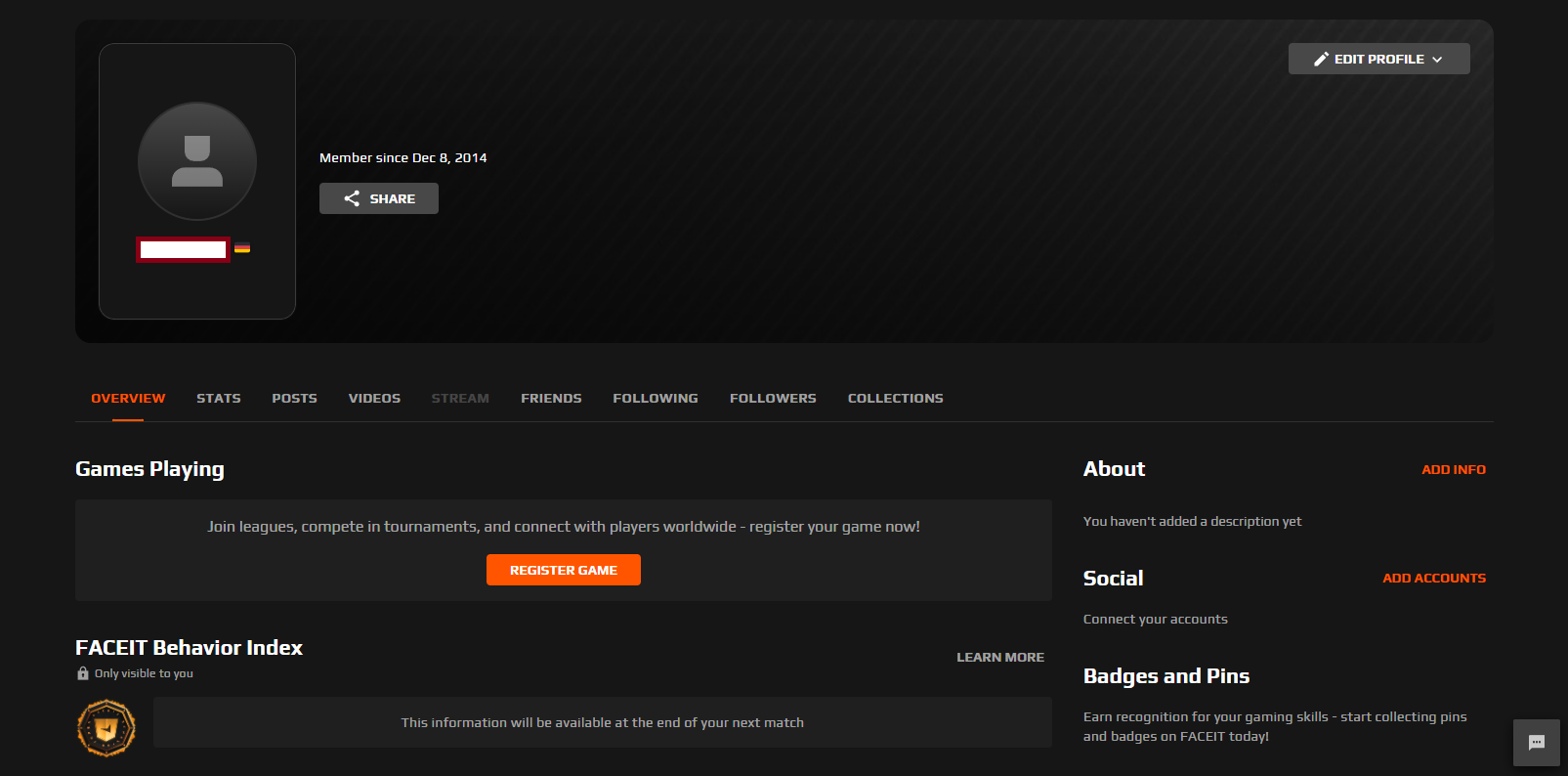Click the default profile avatar image

pos(197,161)
